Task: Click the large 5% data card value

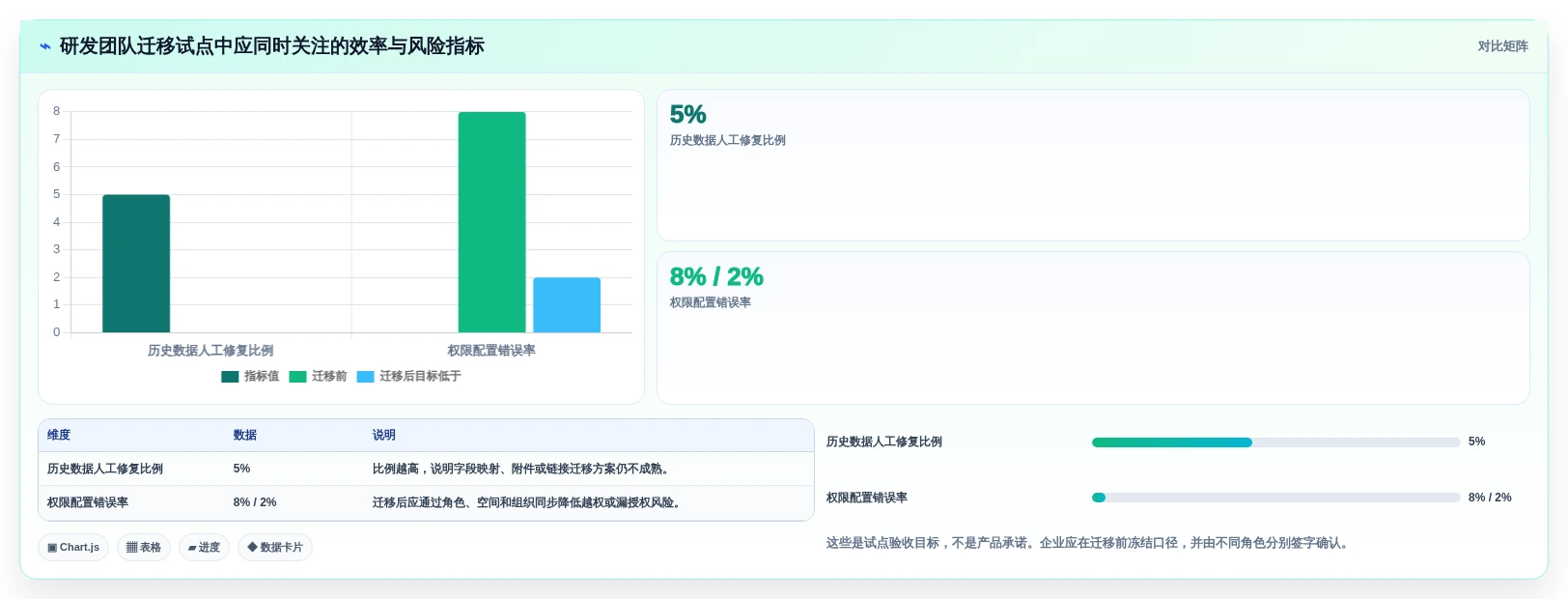Action: 688,115
